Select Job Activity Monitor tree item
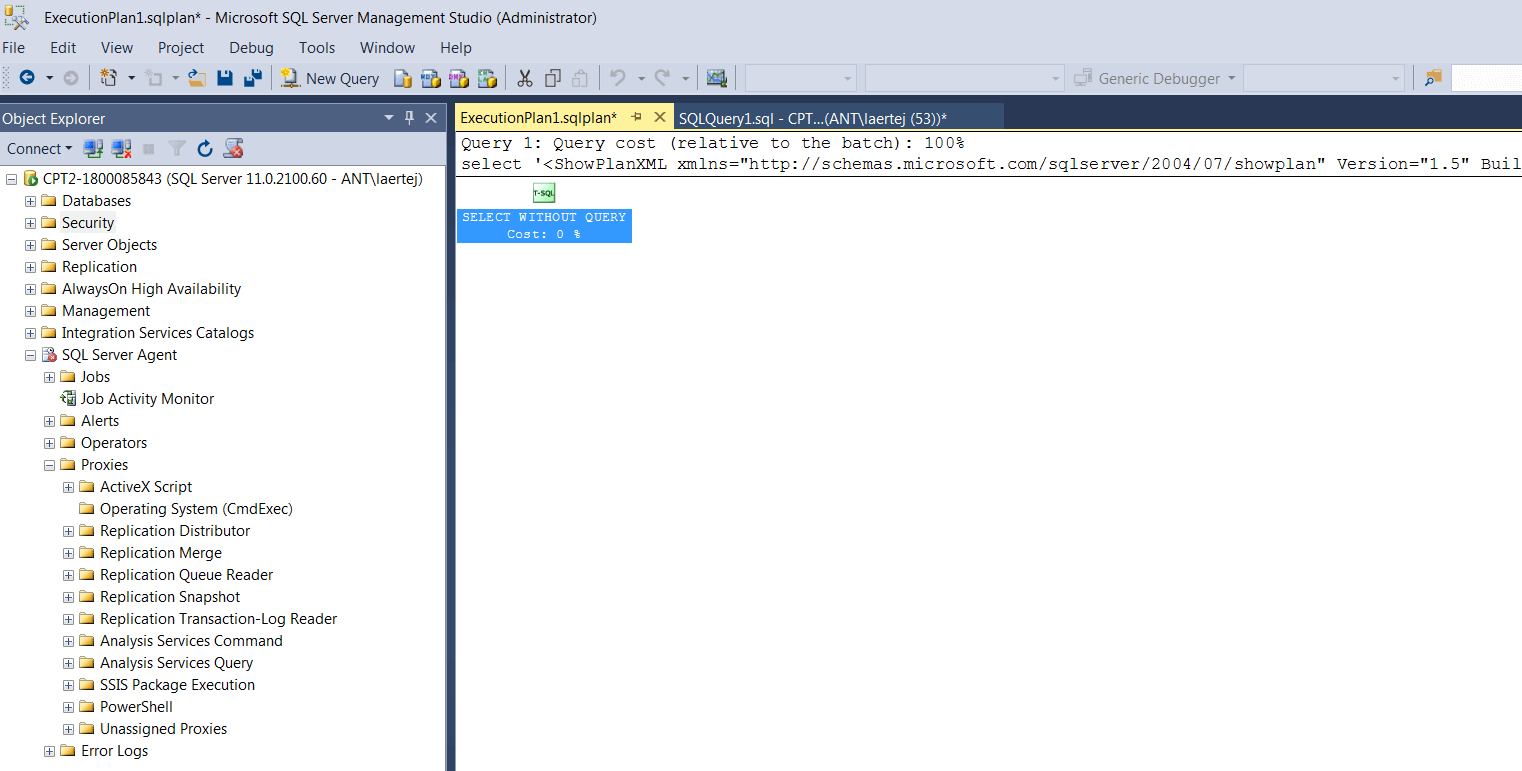Image resolution: width=1522 pixels, height=771 pixels. coord(147,399)
